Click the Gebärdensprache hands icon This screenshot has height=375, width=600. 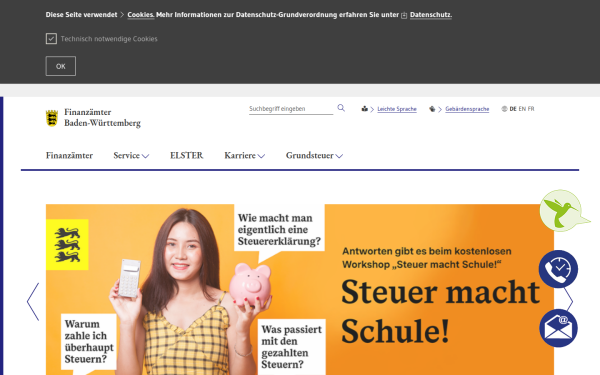[x=432, y=109]
